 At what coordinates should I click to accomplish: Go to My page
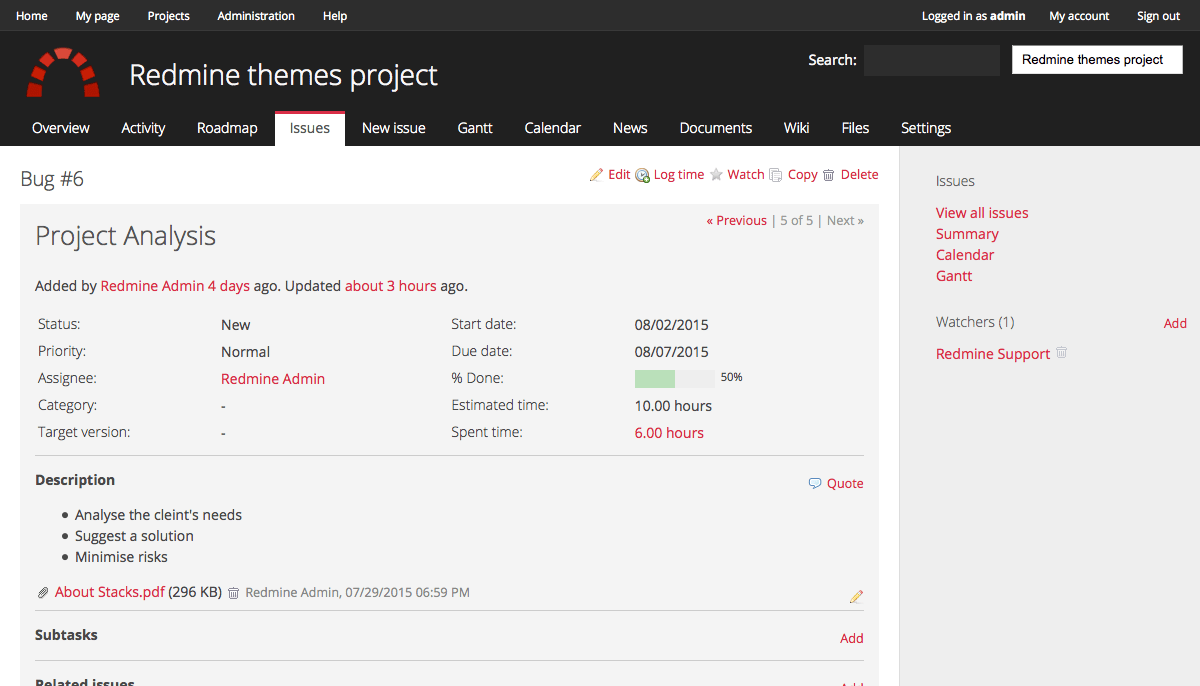[x=97, y=16]
